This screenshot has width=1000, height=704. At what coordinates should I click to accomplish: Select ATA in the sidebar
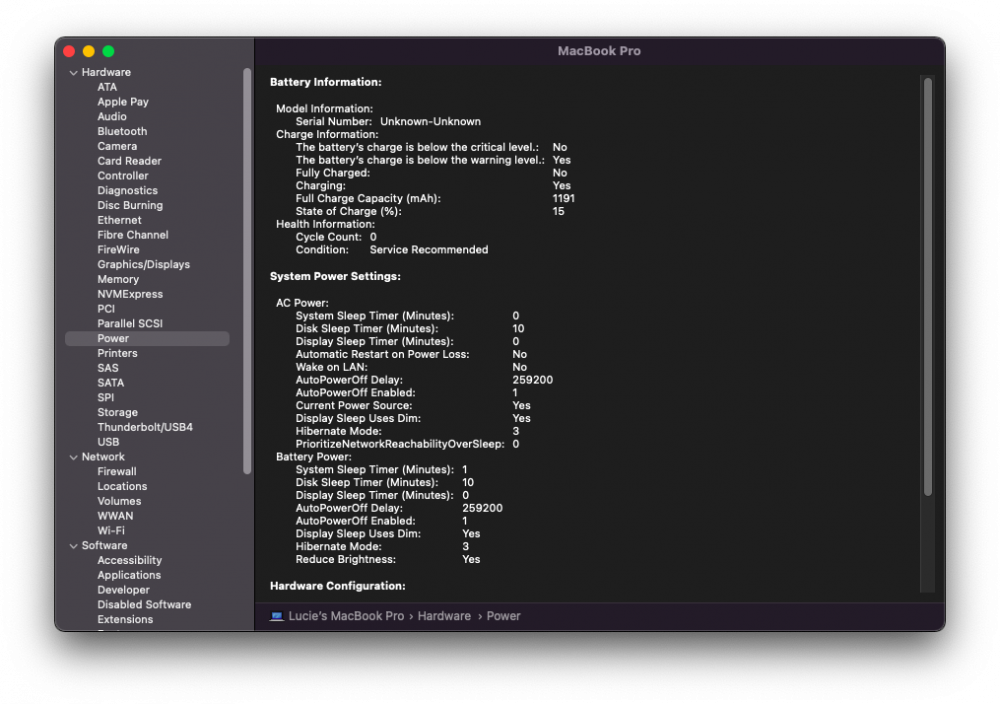[x=107, y=87]
